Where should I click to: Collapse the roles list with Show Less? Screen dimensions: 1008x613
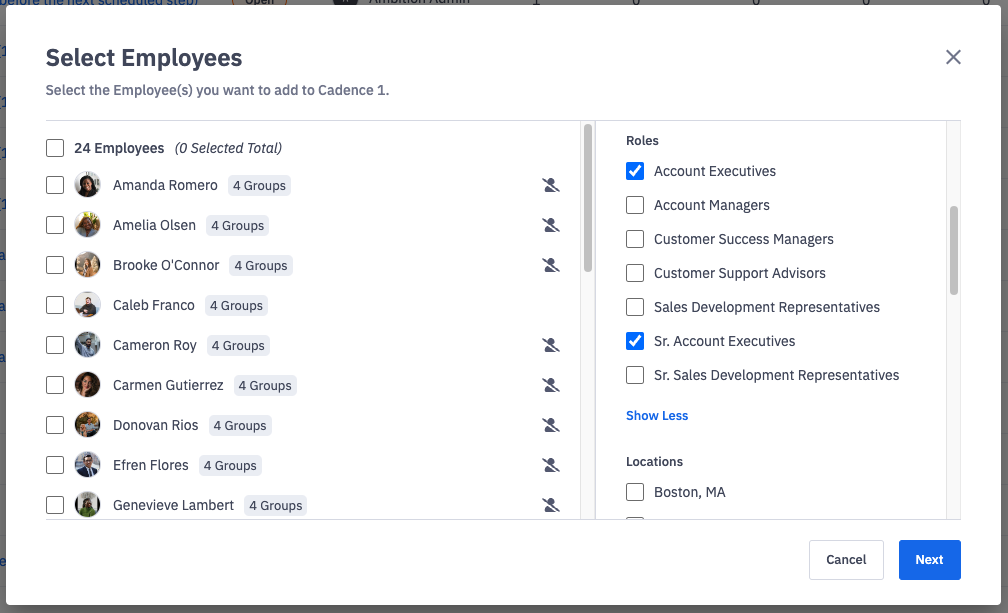[x=657, y=415]
